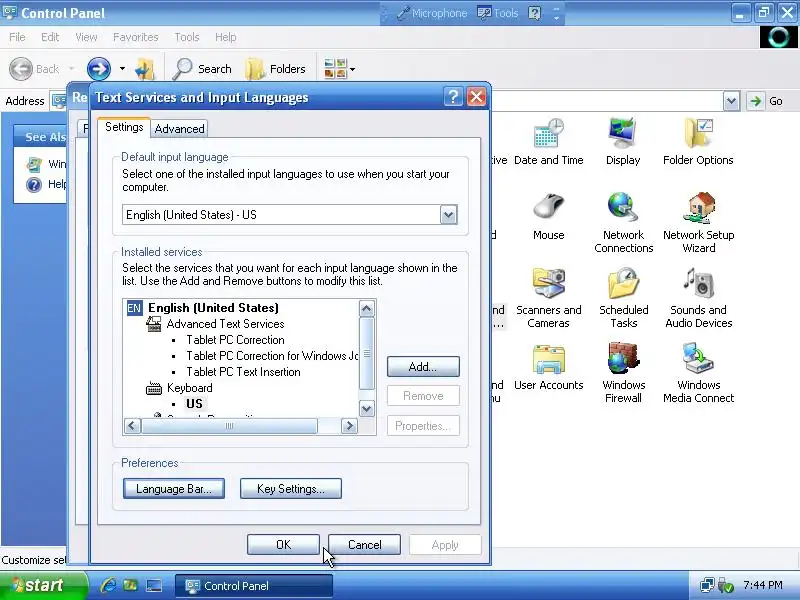Screen dimensions: 800x600
Task: Click the Advanced Text Services tree icon
Action: pyautogui.click(x=154, y=324)
